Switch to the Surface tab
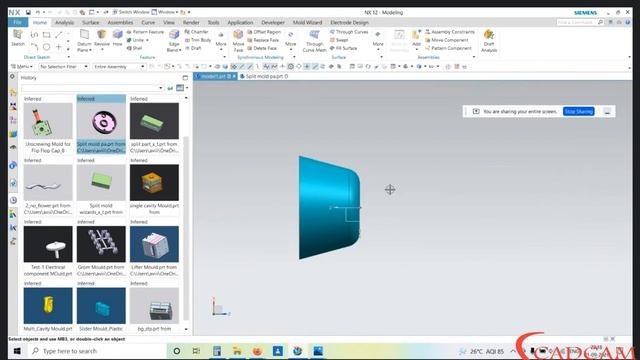 (x=91, y=22)
